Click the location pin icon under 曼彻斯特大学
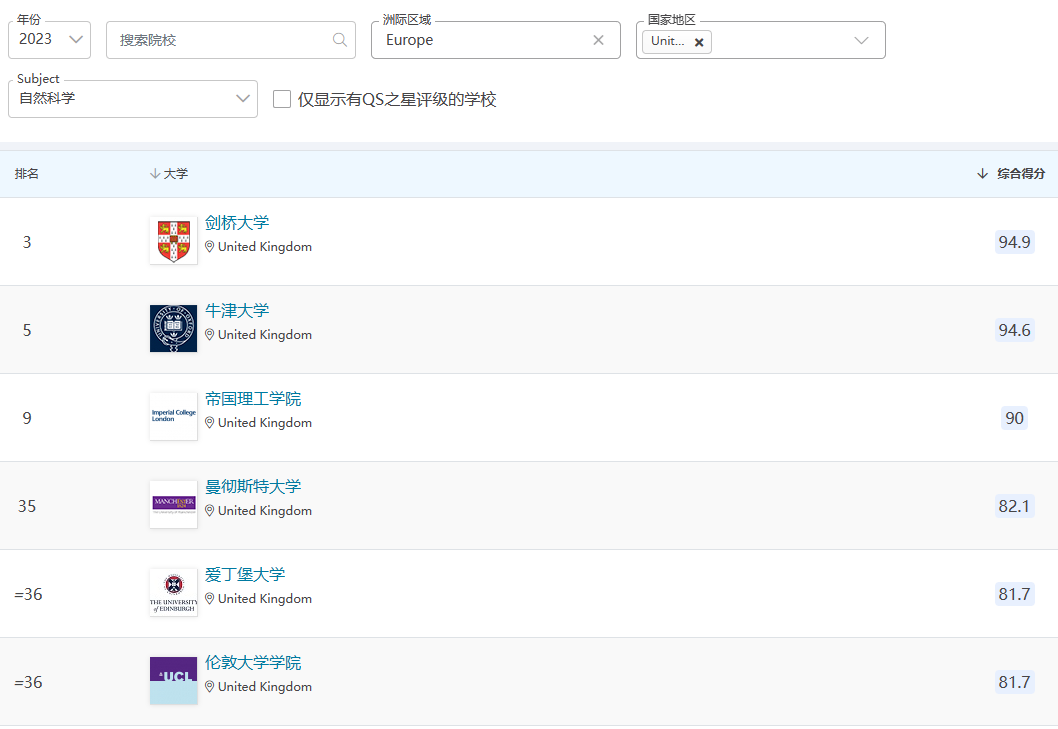Image resolution: width=1058 pixels, height=729 pixels. click(210, 510)
